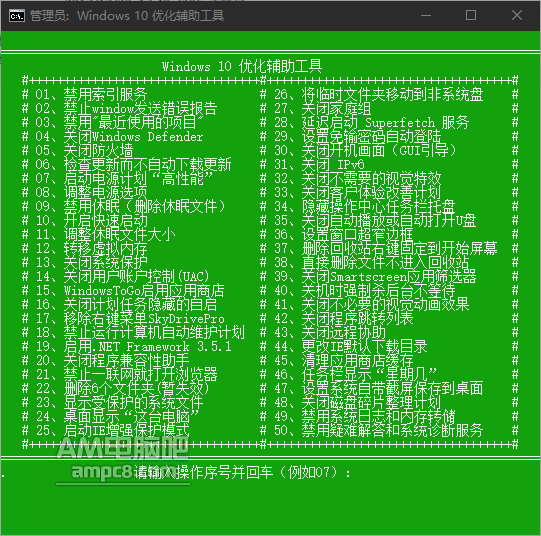Click option 37 删除回收站右键固定到开始屏幕
This screenshot has height=536, width=541.
pos(386,249)
